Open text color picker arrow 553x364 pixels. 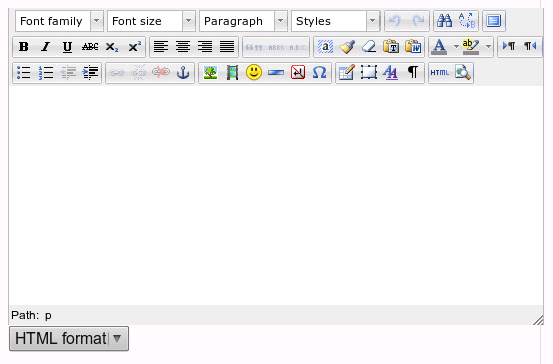tap(456, 47)
